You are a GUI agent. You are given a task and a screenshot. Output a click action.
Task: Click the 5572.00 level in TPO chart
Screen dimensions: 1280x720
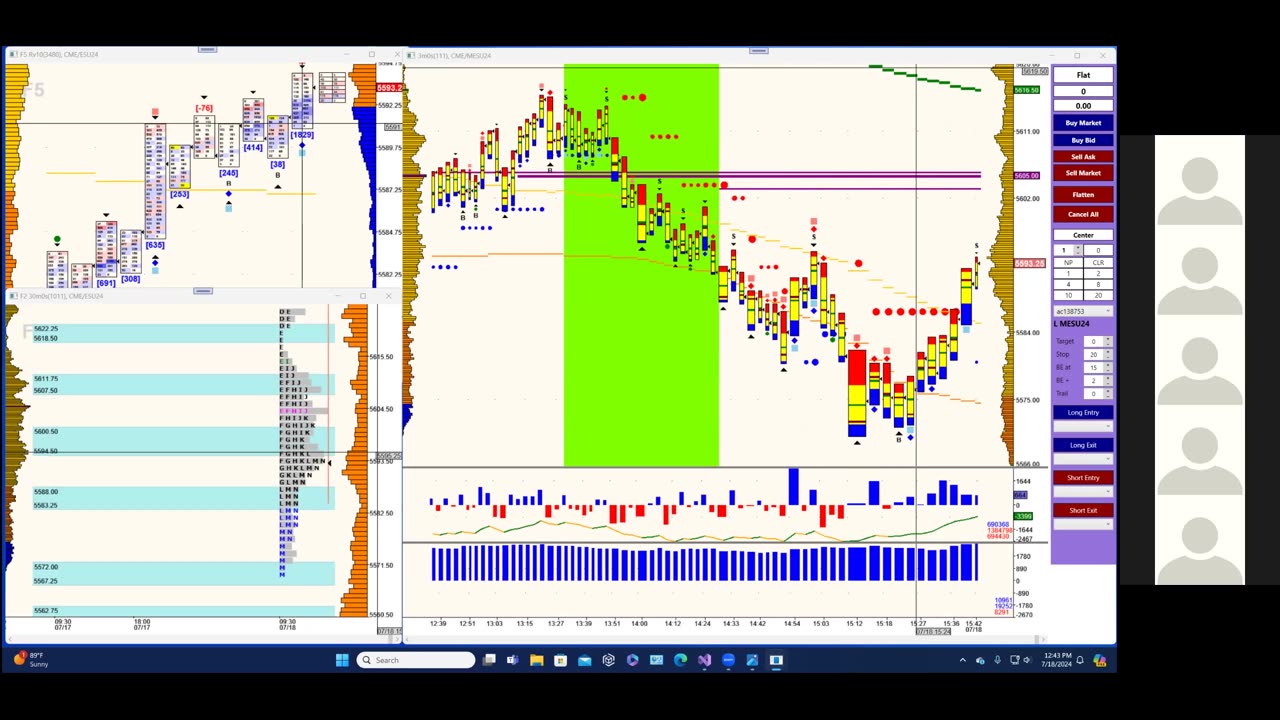click(x=46, y=567)
